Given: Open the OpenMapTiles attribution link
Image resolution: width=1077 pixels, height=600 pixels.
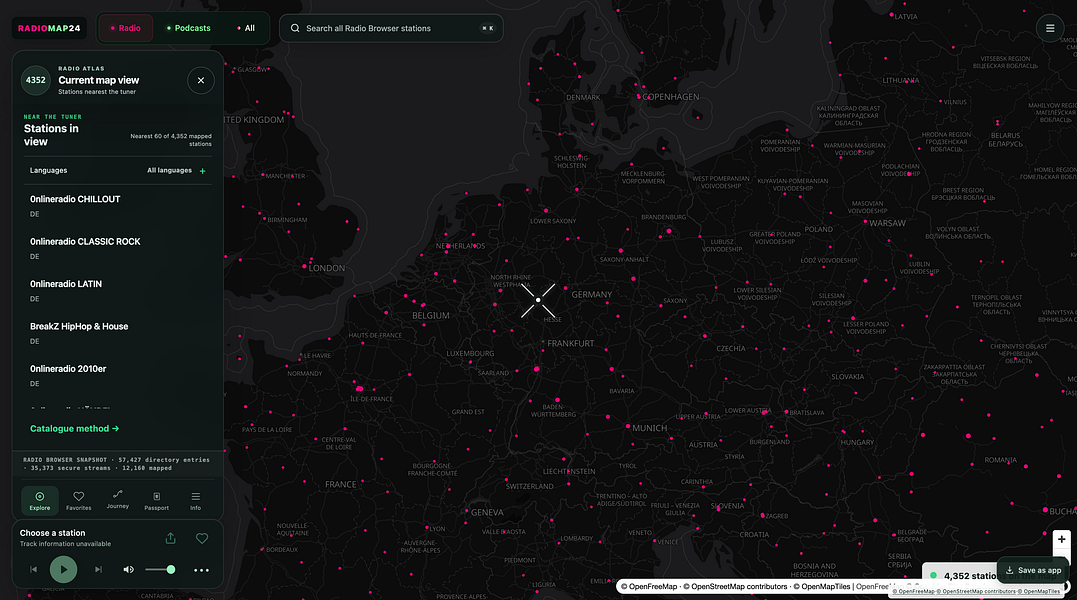Looking at the screenshot, I should point(821,586).
